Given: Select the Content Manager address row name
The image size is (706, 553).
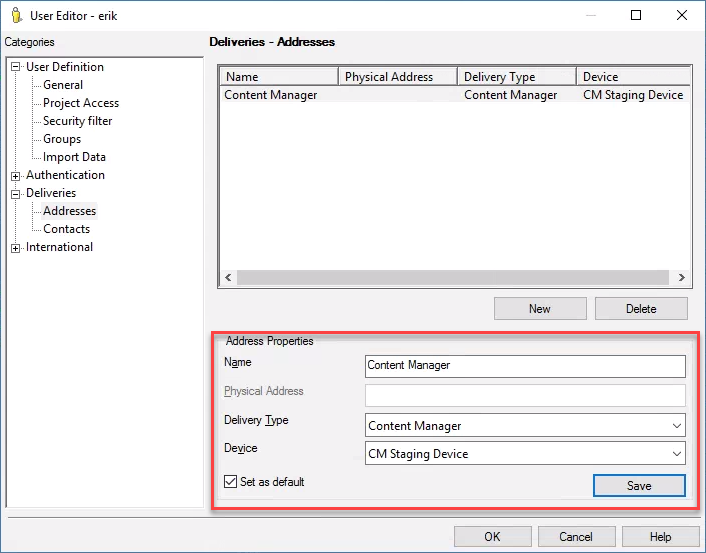Looking at the screenshot, I should pyautogui.click(x=271, y=95).
